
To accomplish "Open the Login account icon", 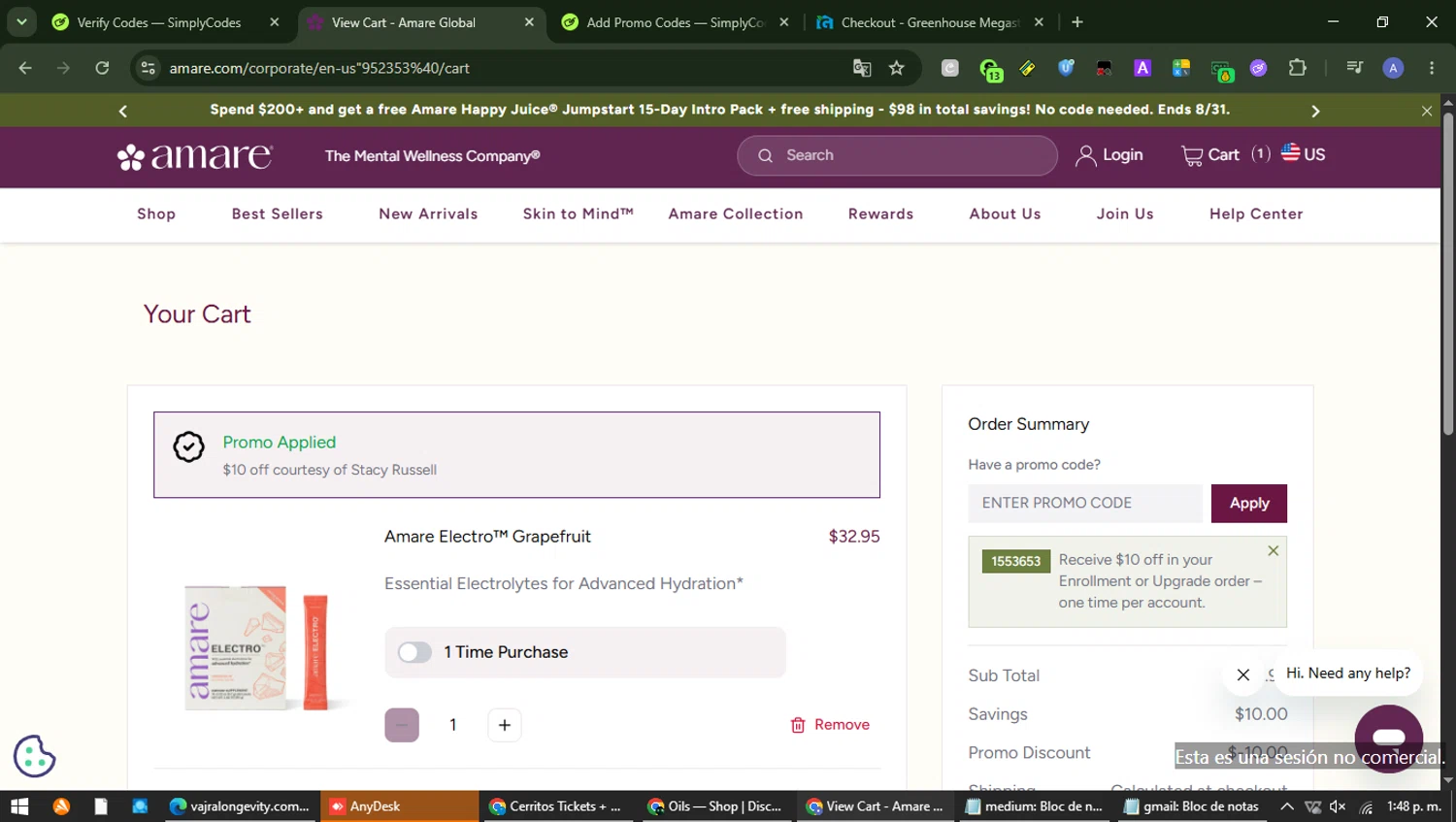I will [x=1086, y=155].
